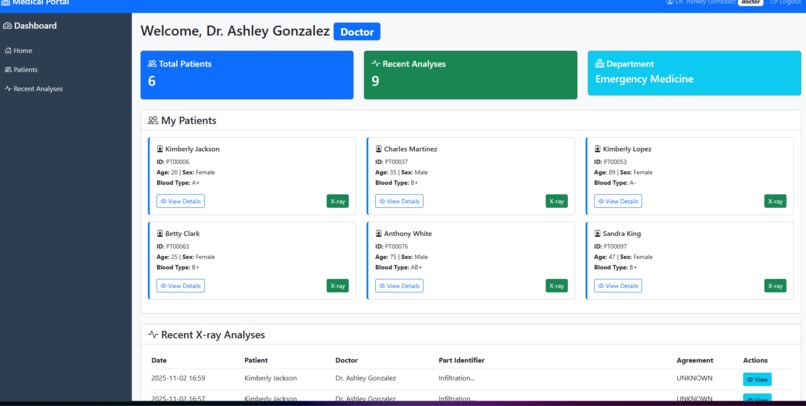
Task: Click the Total Patients card
Action: (247, 75)
